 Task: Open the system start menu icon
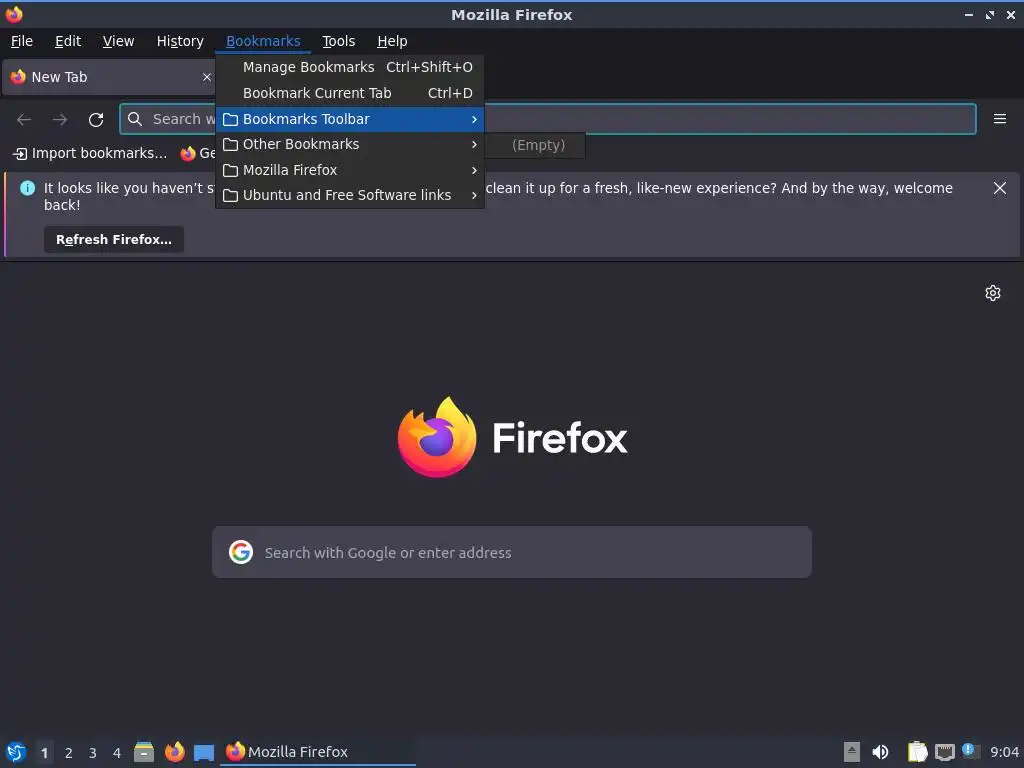point(16,752)
